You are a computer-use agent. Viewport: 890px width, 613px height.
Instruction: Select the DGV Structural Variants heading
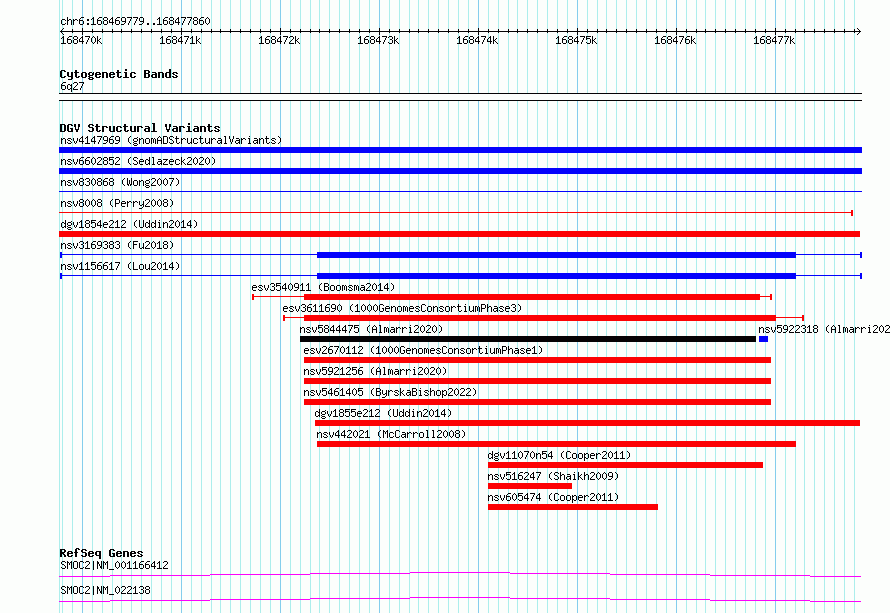point(140,128)
